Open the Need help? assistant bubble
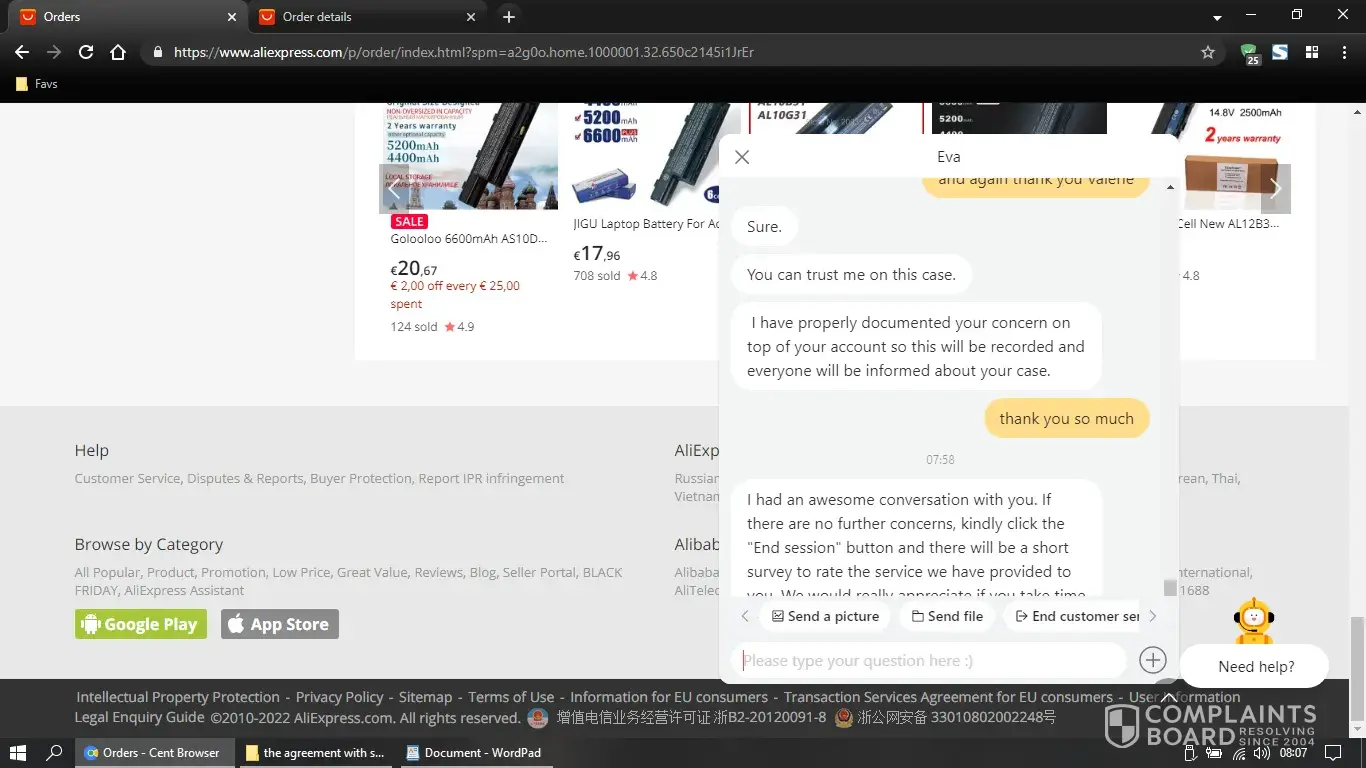Viewport: 1366px width, 768px height. point(1255,666)
